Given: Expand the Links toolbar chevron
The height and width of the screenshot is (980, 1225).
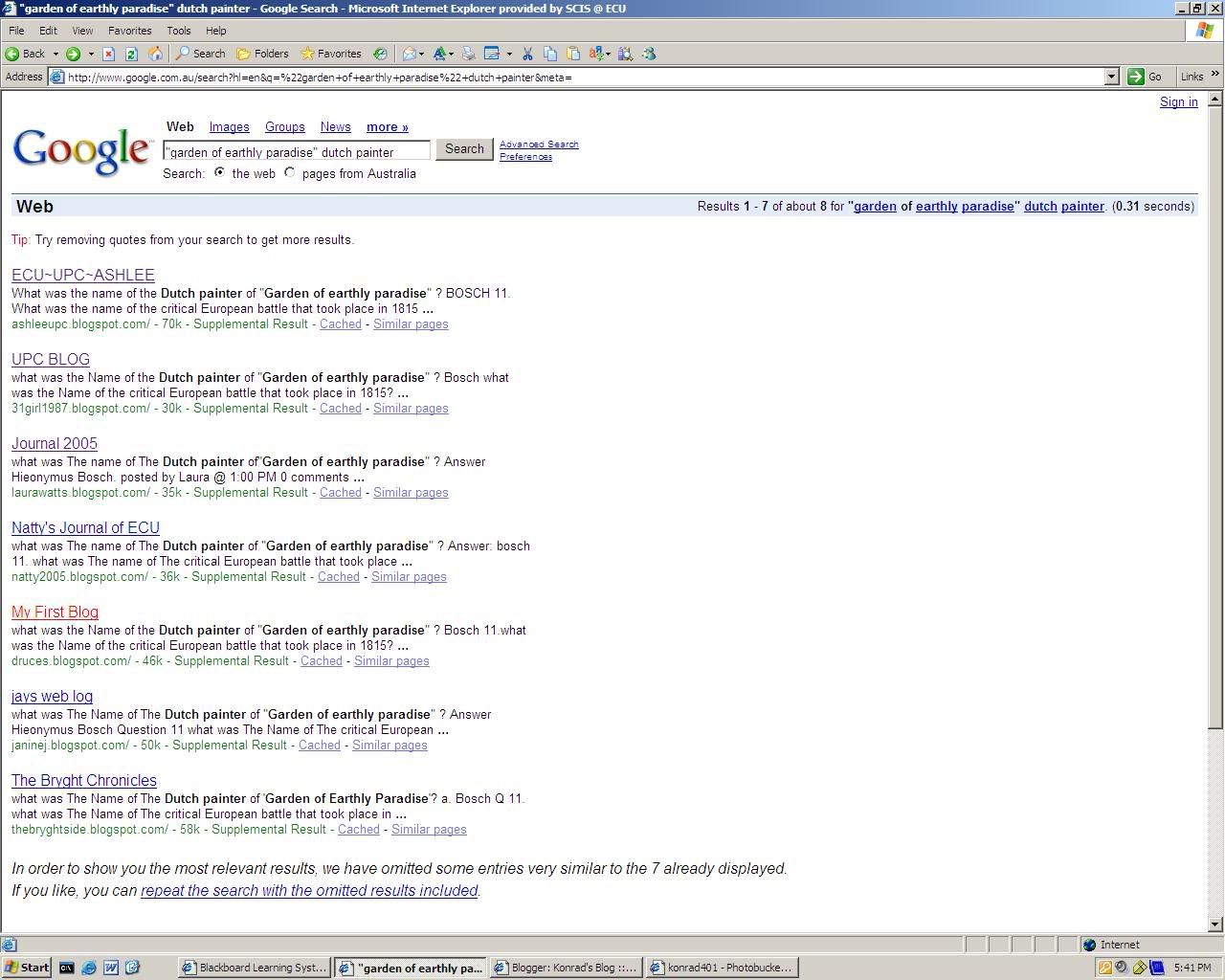Looking at the screenshot, I should click(1215, 75).
